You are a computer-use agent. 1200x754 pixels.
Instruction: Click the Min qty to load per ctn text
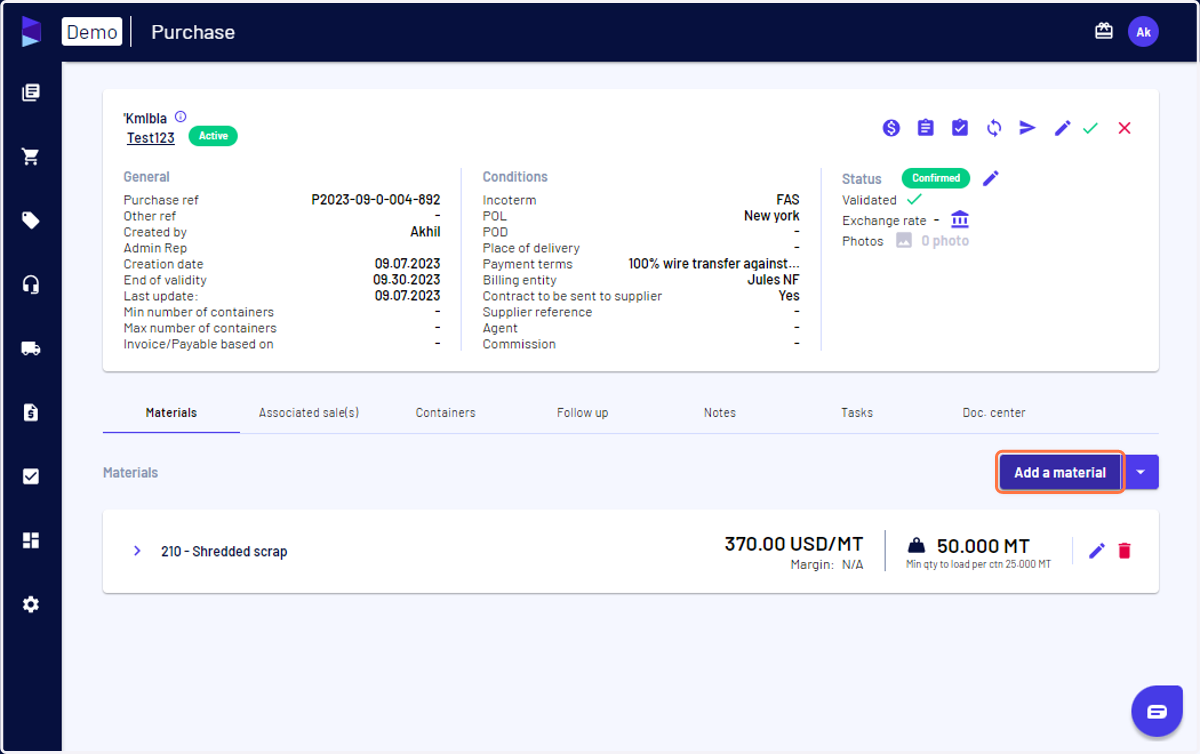[978, 565]
